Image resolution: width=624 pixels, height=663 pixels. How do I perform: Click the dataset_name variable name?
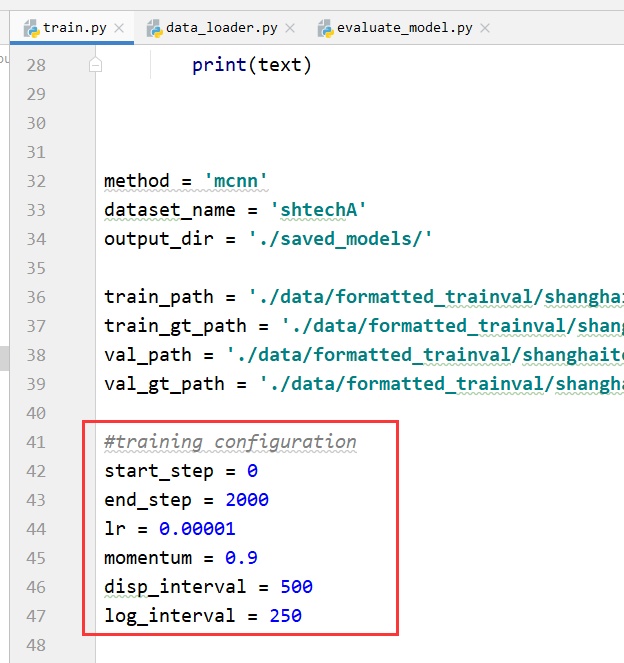coord(170,210)
